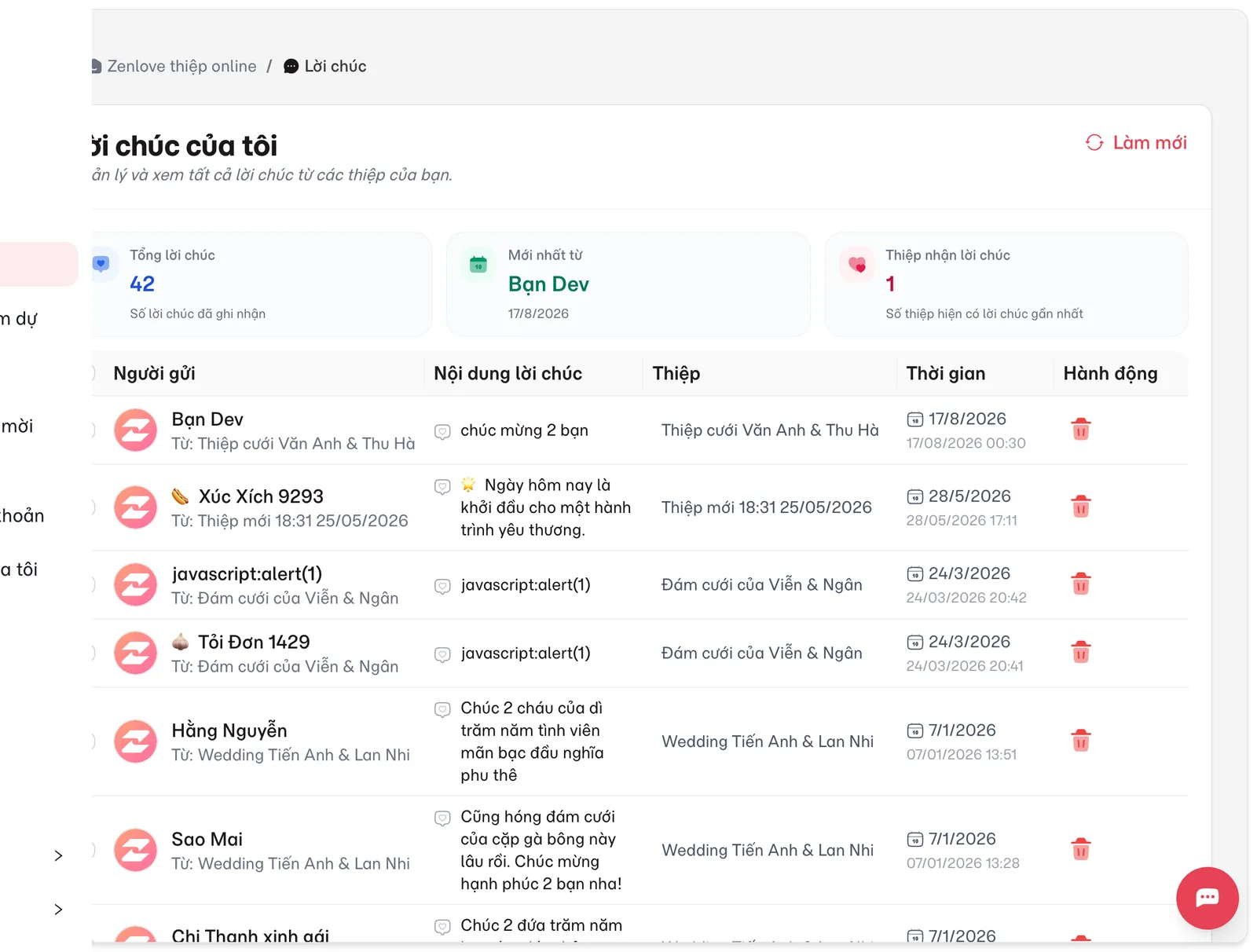The width and height of the screenshot is (1257, 952).
Task: Click the Sao Mai avatar icon
Action: [135, 850]
